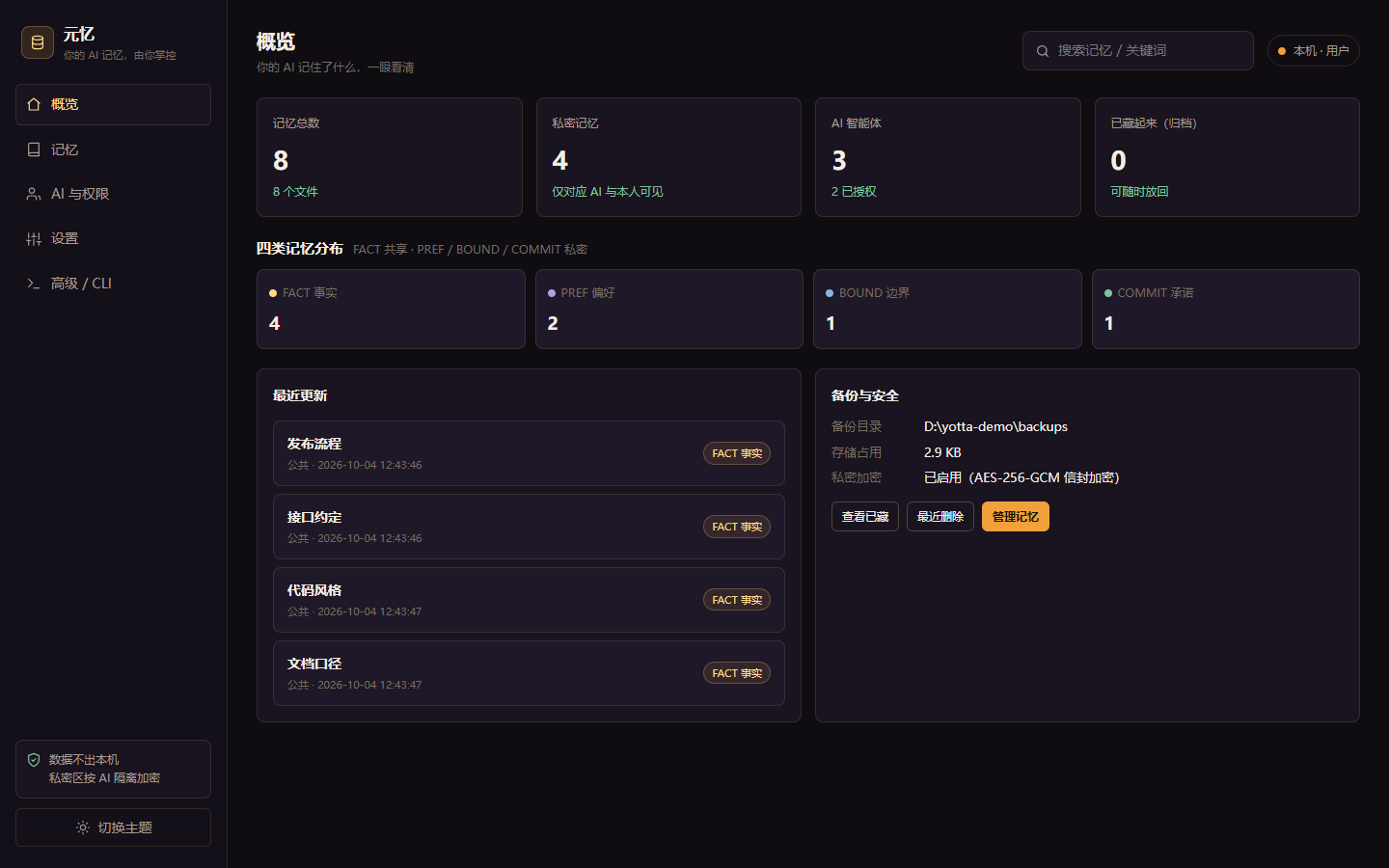This screenshot has height=868, width=1389.
Task: Click the sun icon in 切换主题
Action: tap(83, 827)
